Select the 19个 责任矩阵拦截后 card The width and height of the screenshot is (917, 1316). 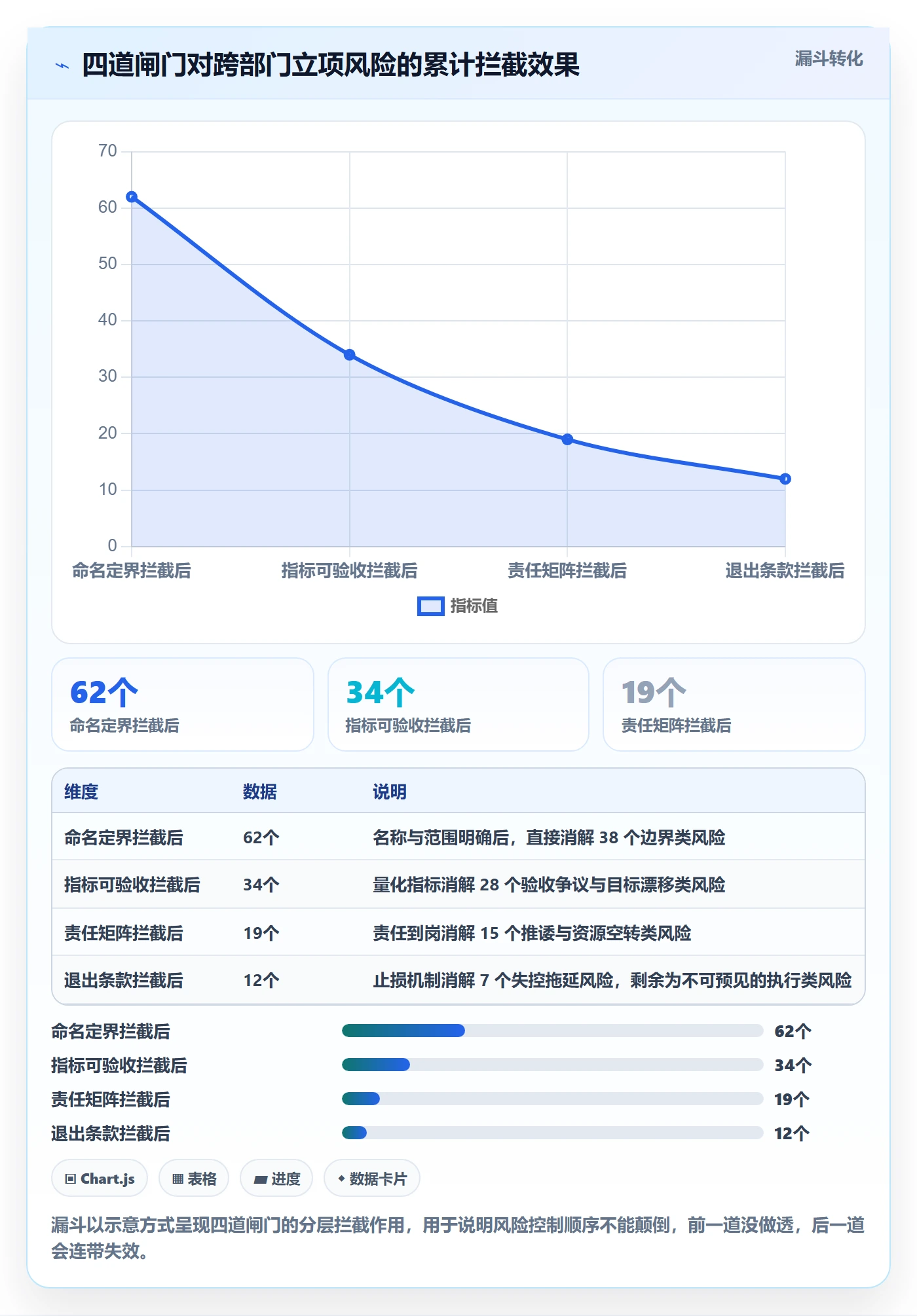tap(734, 704)
